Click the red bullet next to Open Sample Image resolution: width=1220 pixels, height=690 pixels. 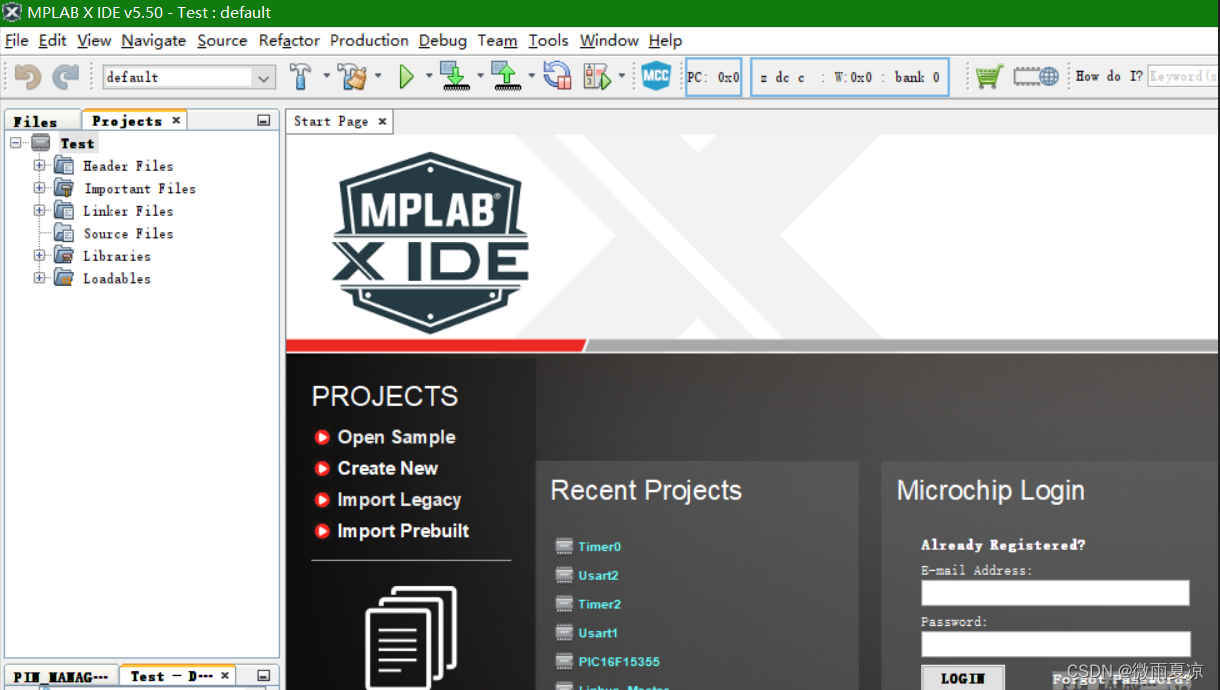pyautogui.click(x=322, y=437)
